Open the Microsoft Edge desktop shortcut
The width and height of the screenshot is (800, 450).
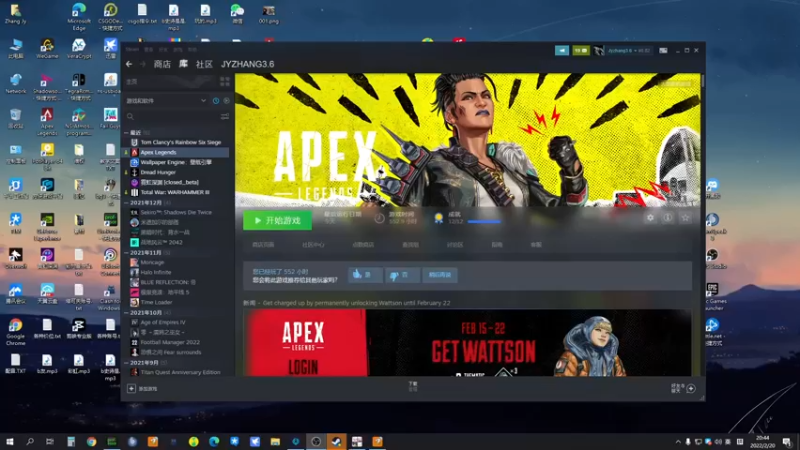(79, 16)
